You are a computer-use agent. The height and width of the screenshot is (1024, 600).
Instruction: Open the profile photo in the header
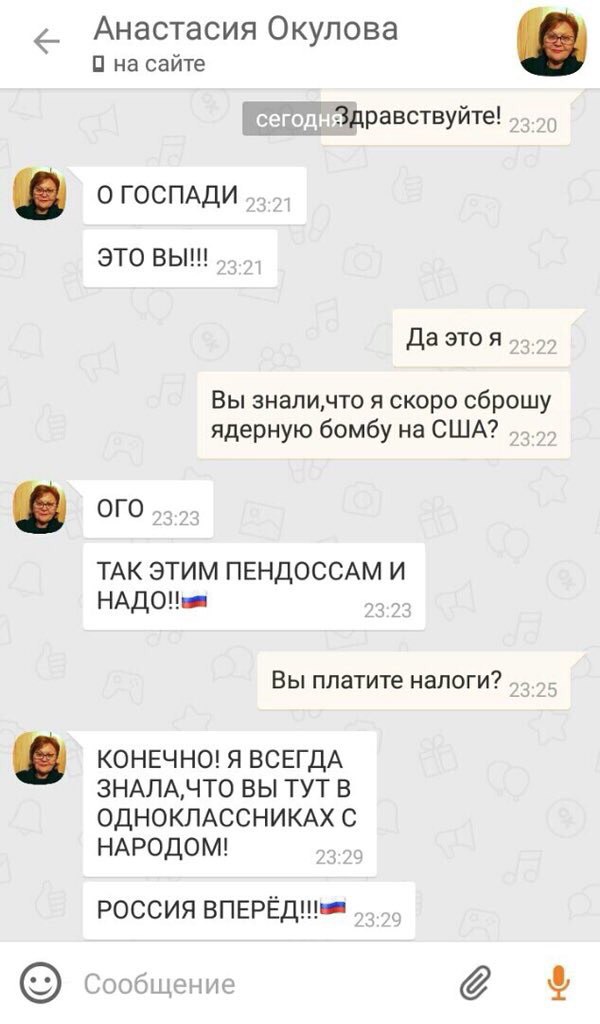point(552,42)
